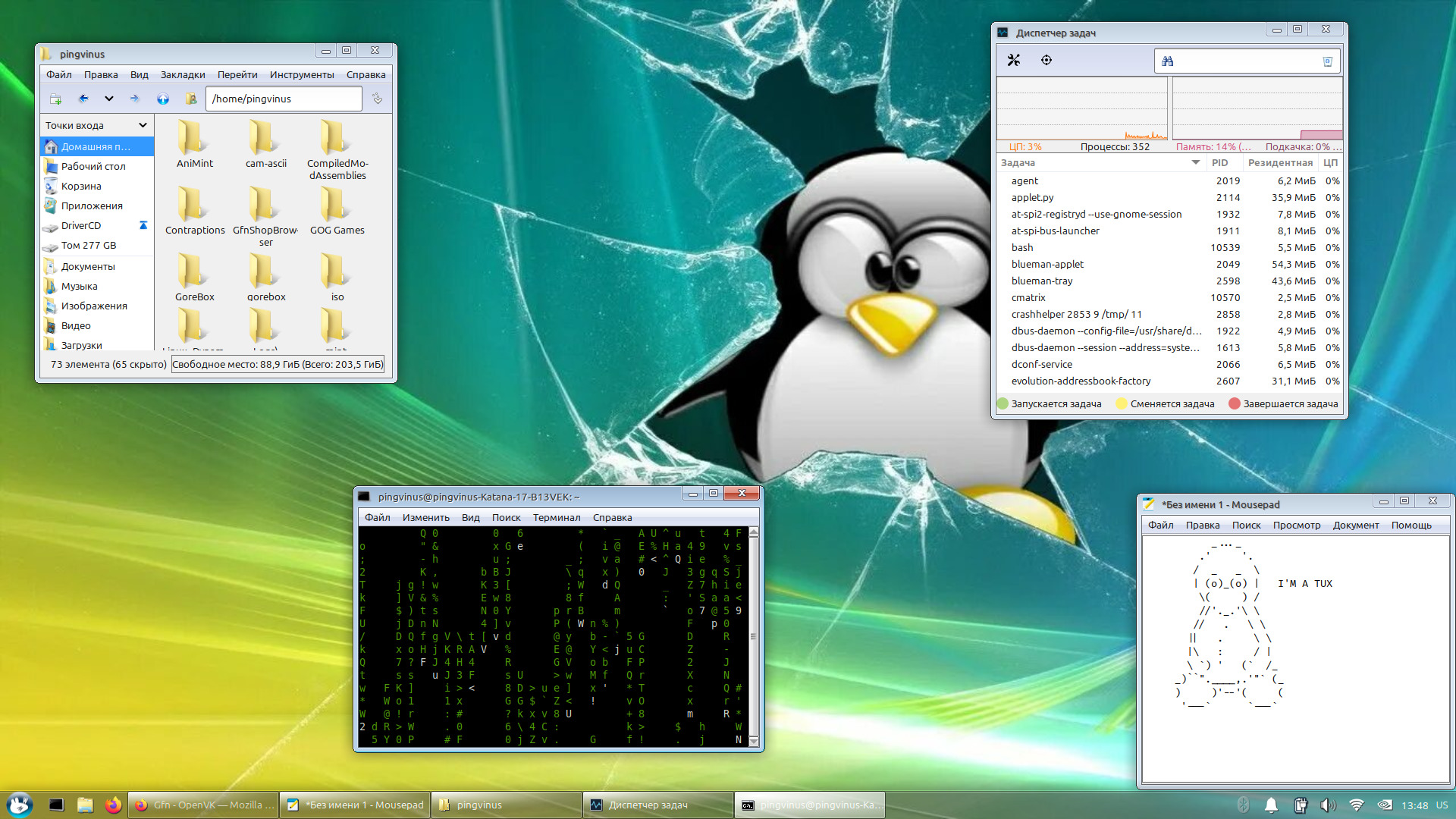1456x819 pixels.
Task: Select Домашняя папка in the places sidebar
Action: [97, 146]
